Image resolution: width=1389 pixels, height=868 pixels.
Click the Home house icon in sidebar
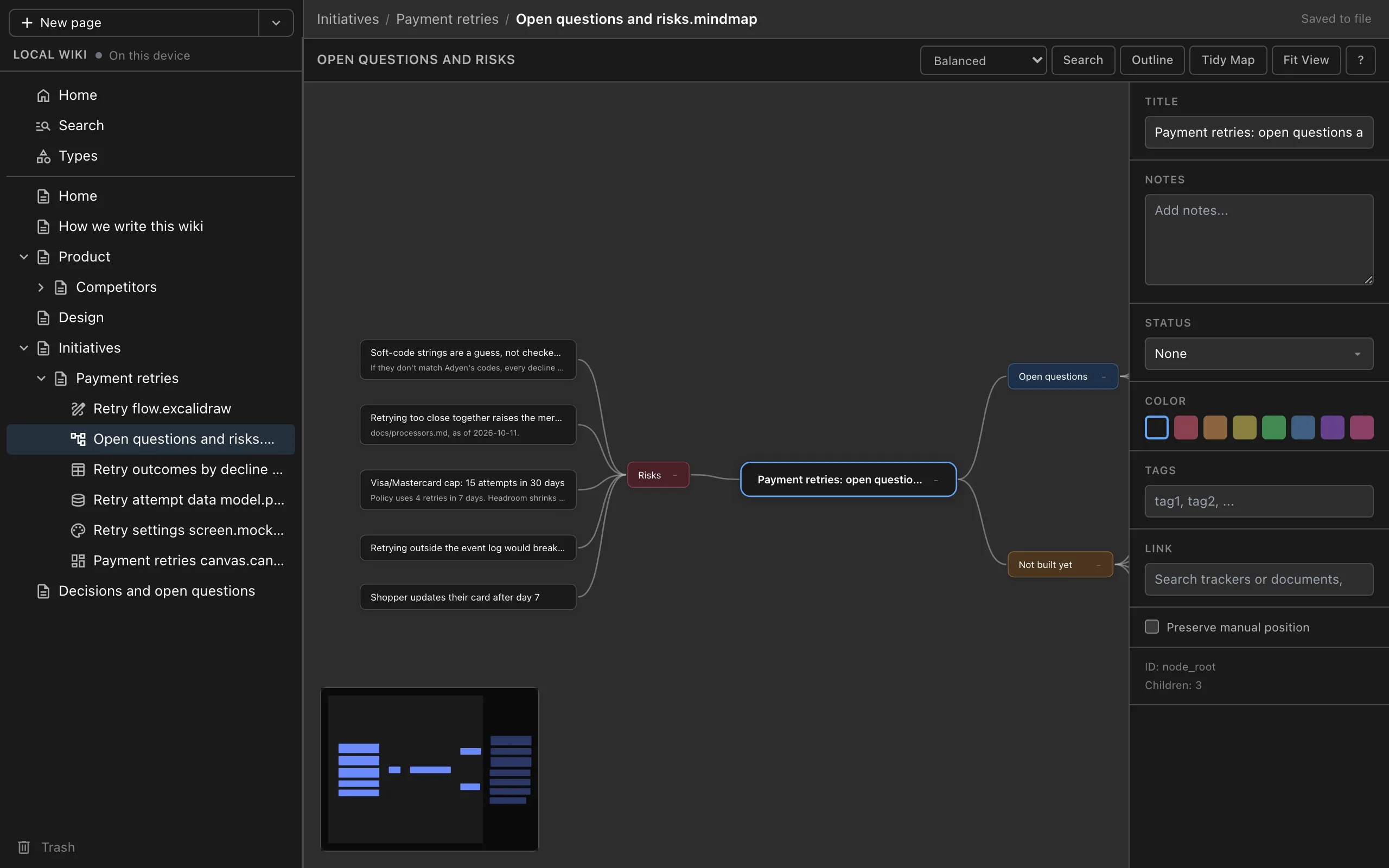(43, 95)
